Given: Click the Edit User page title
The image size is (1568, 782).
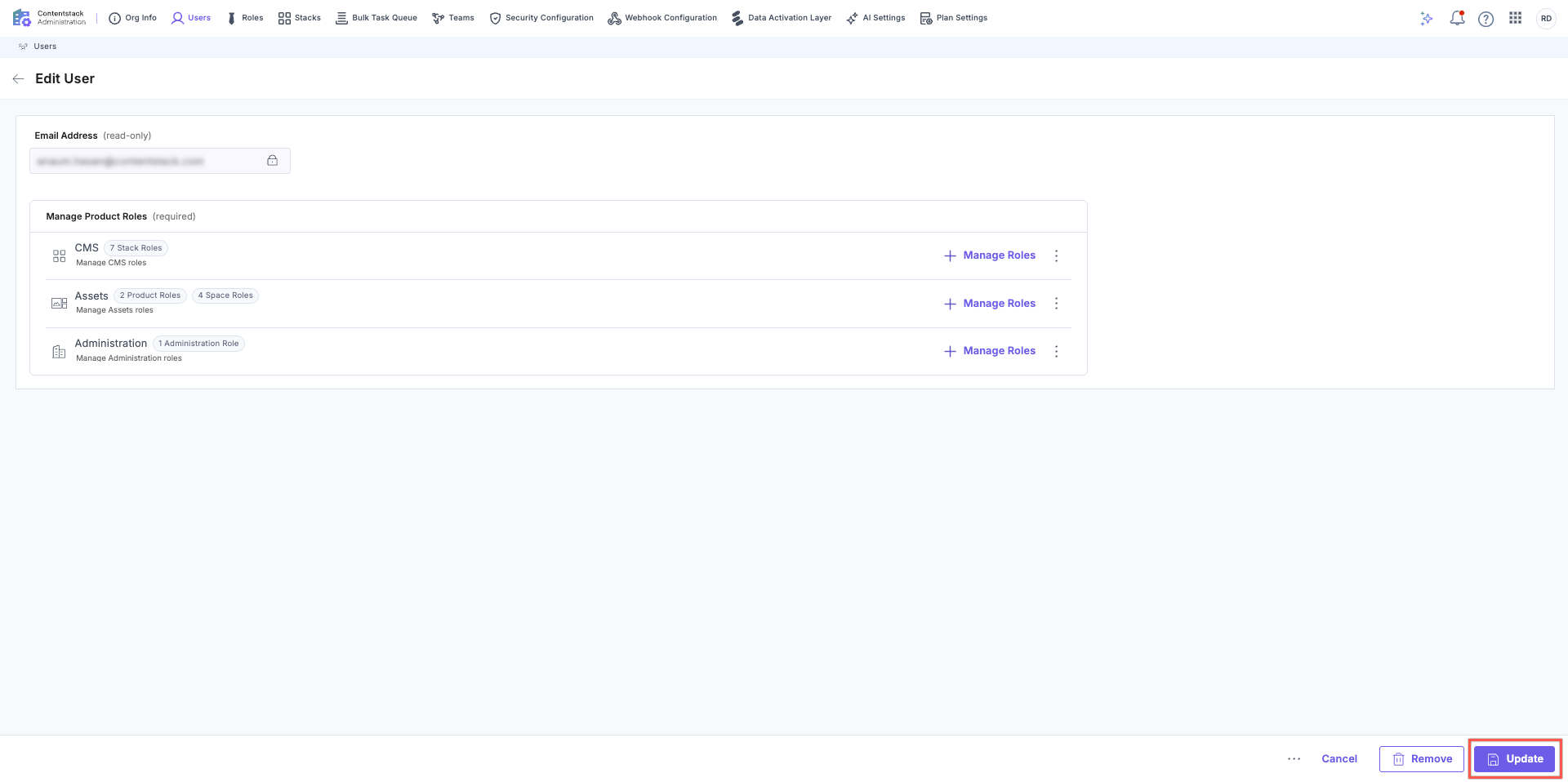Looking at the screenshot, I should [65, 79].
